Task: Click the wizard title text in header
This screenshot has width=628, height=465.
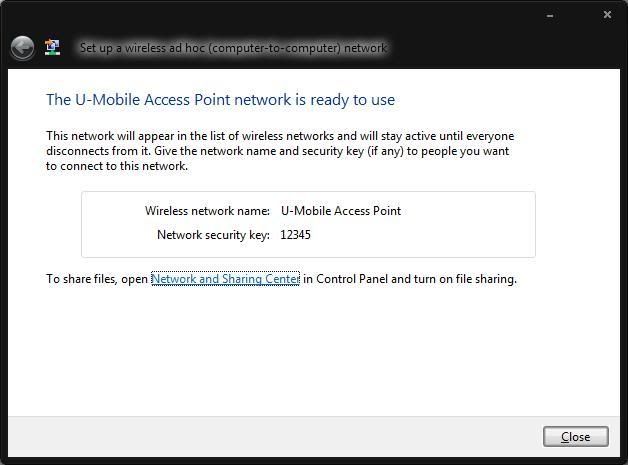Action: point(232,47)
